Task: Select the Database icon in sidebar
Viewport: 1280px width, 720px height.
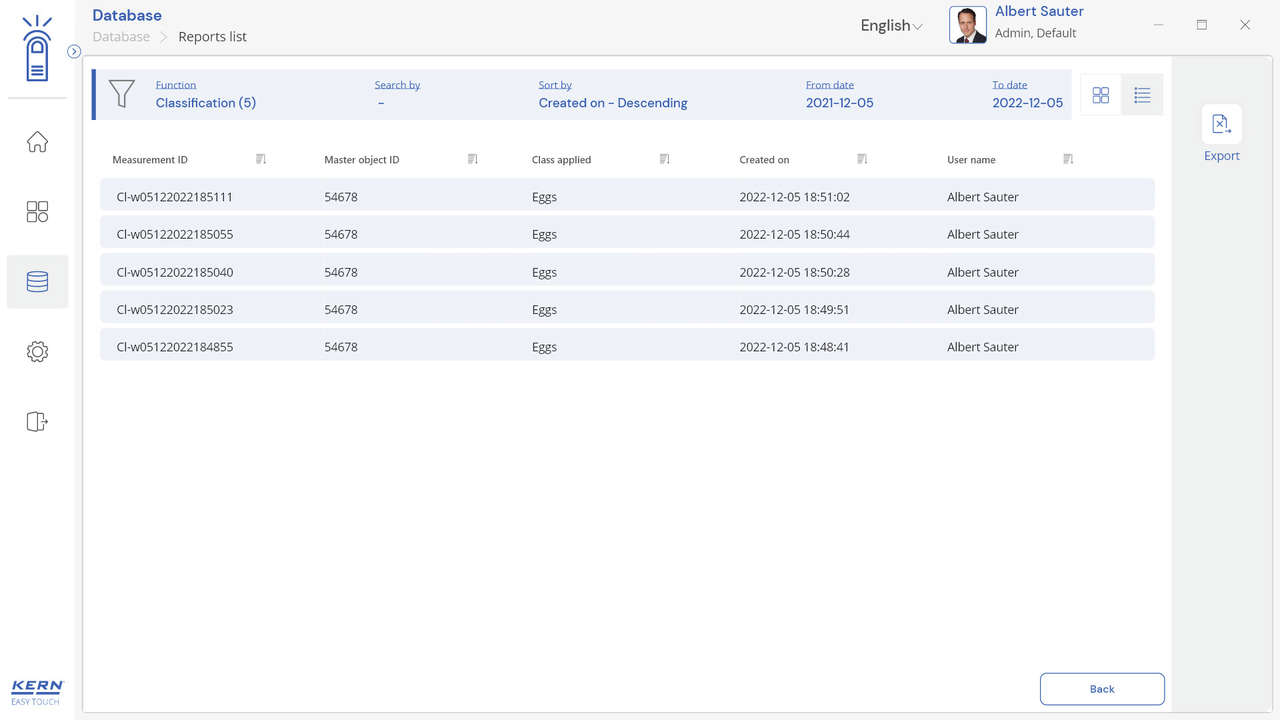Action: (x=37, y=282)
